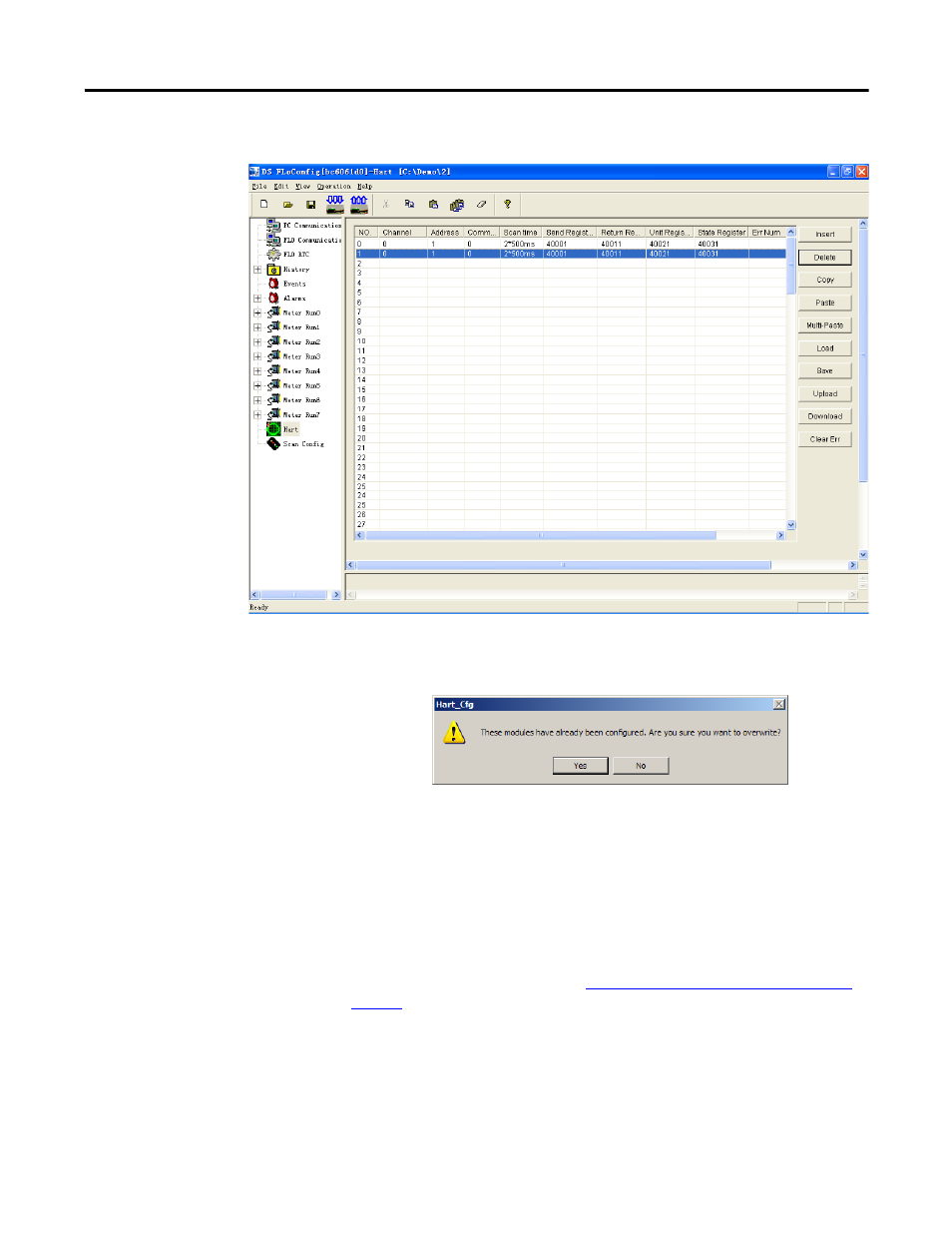Screen dimensions: 952x1233
Task: Click the table's horizontal scrollbar
Action: click(541, 536)
